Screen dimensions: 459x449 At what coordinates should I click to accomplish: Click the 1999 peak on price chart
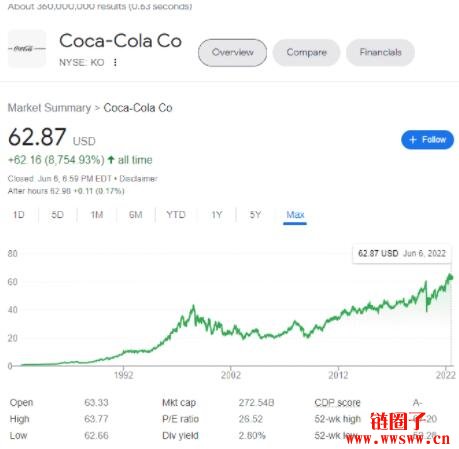click(x=193, y=306)
